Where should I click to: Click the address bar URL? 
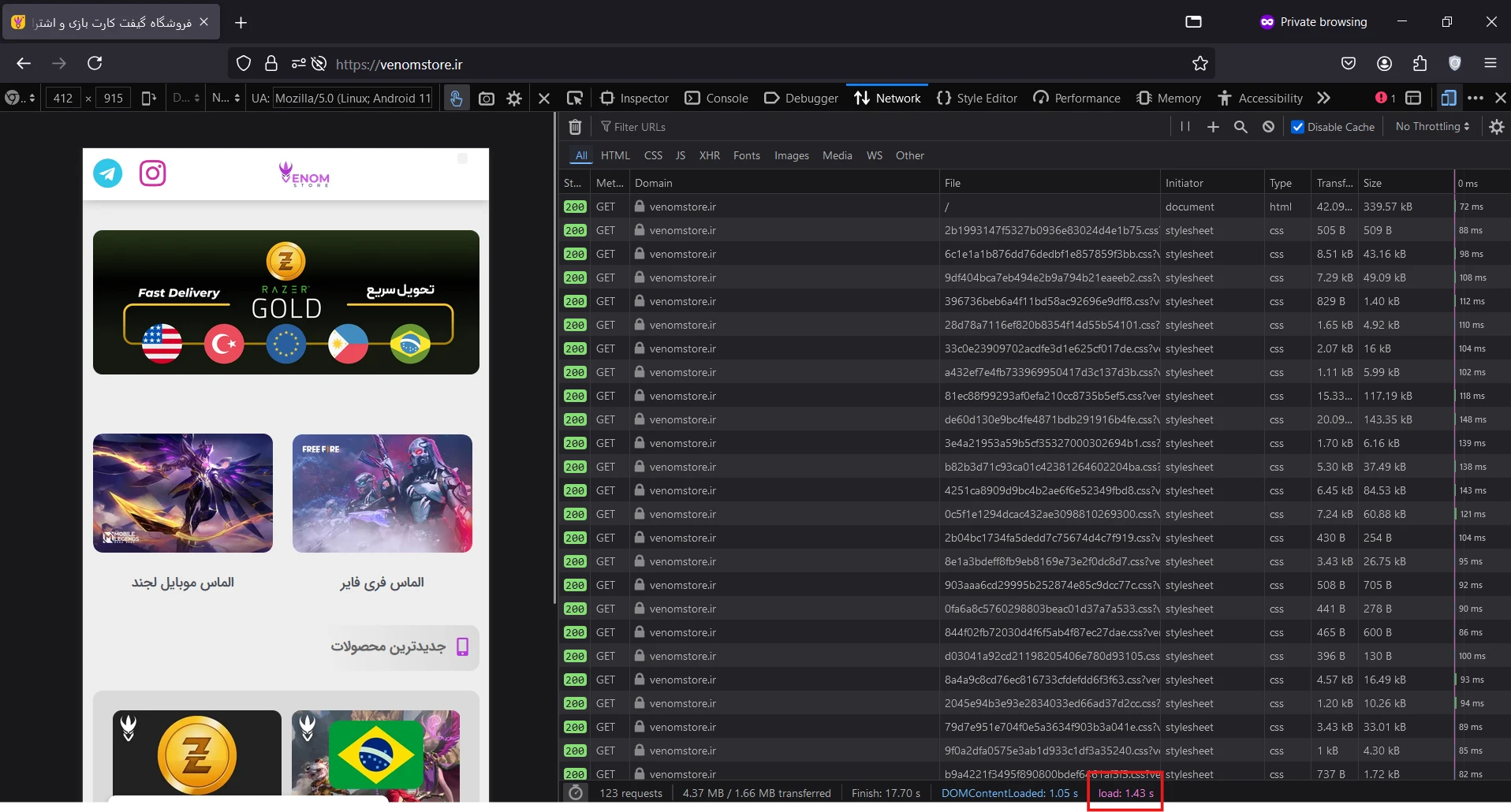click(x=399, y=65)
